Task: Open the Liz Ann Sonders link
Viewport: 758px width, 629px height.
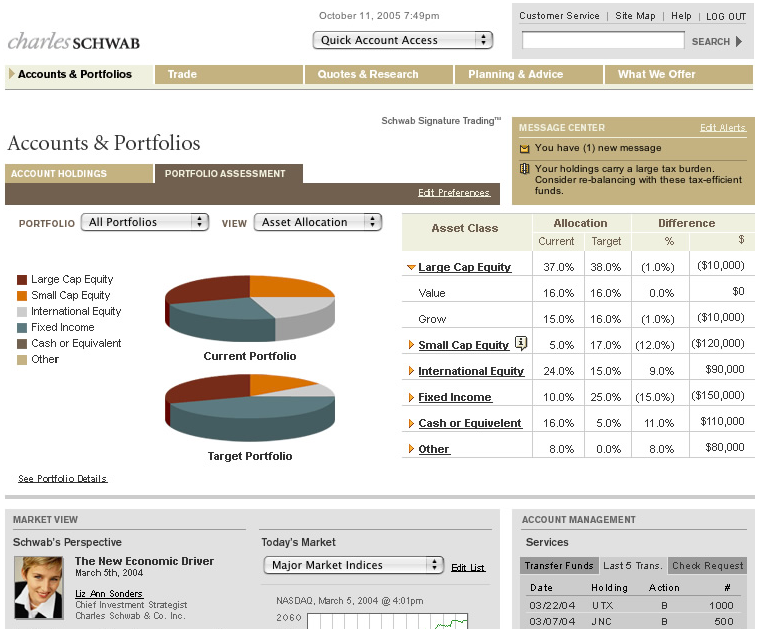Action: pos(109,594)
